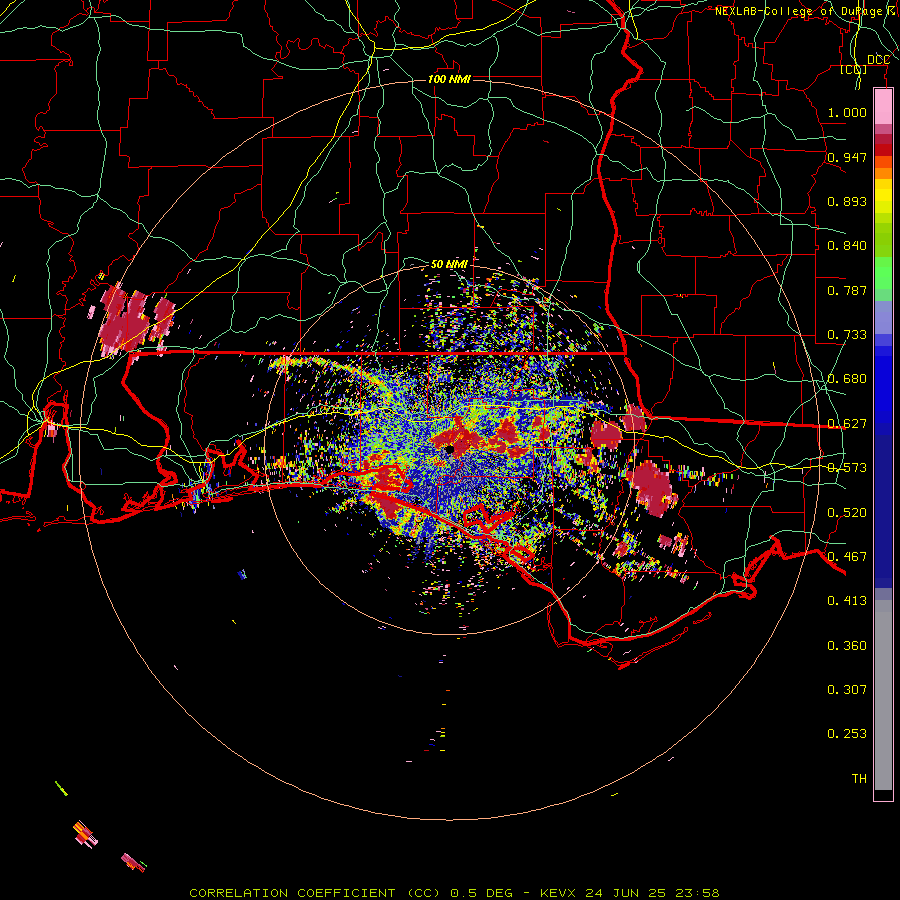Viewport: 900px width, 900px height.
Task: Click the TH threshold label in legend
Action: [x=859, y=779]
